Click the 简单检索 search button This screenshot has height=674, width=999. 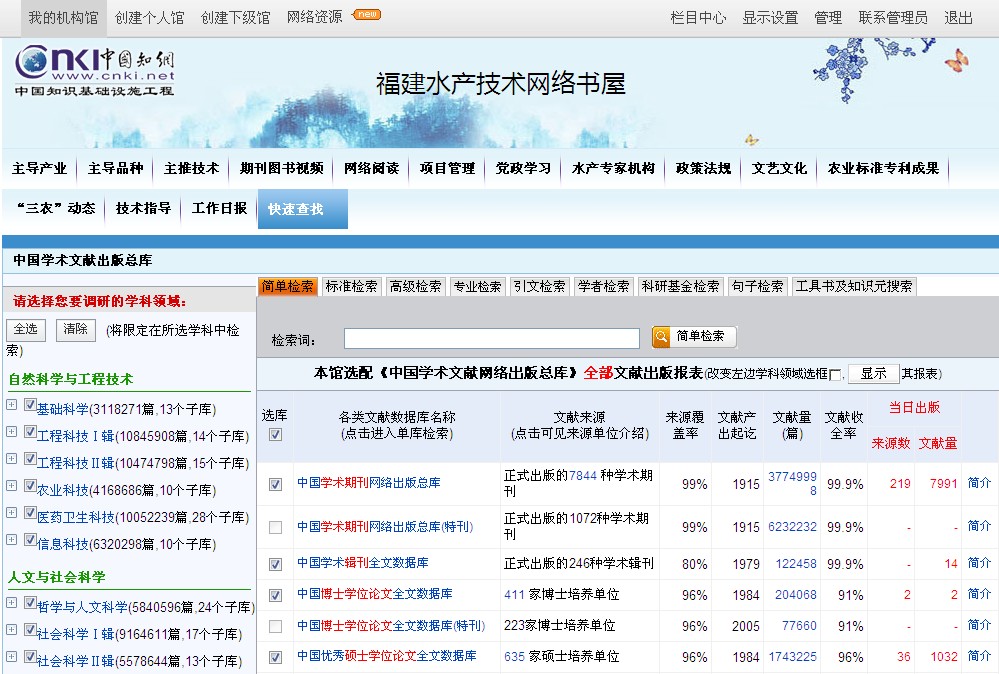click(x=694, y=336)
